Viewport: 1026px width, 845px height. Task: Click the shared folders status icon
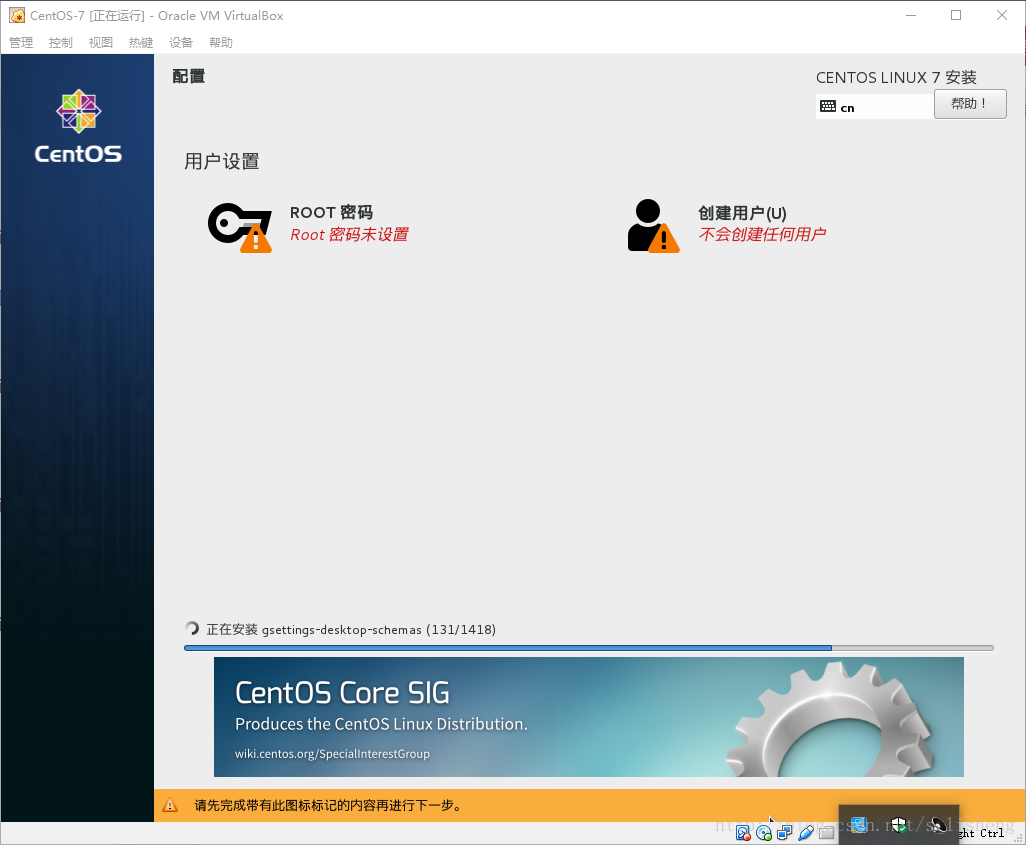pyautogui.click(x=826, y=833)
